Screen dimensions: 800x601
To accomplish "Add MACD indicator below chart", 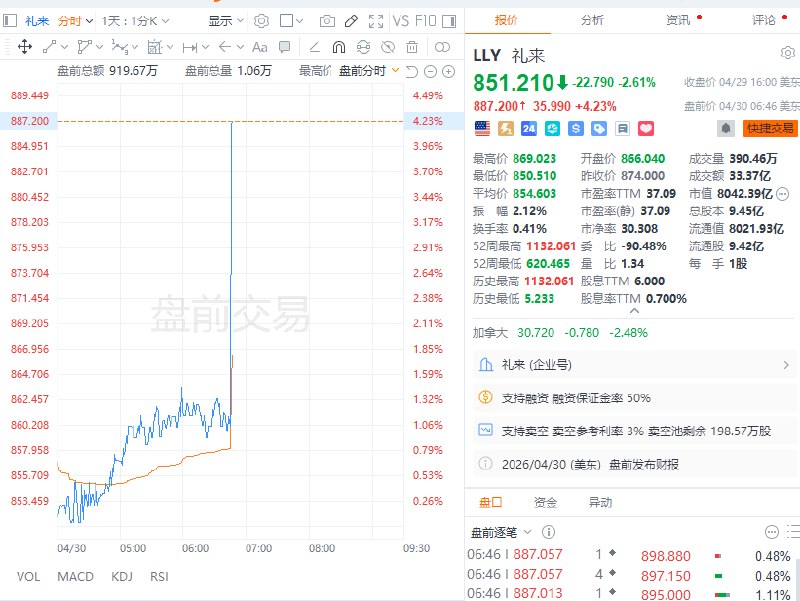I will coord(76,577).
